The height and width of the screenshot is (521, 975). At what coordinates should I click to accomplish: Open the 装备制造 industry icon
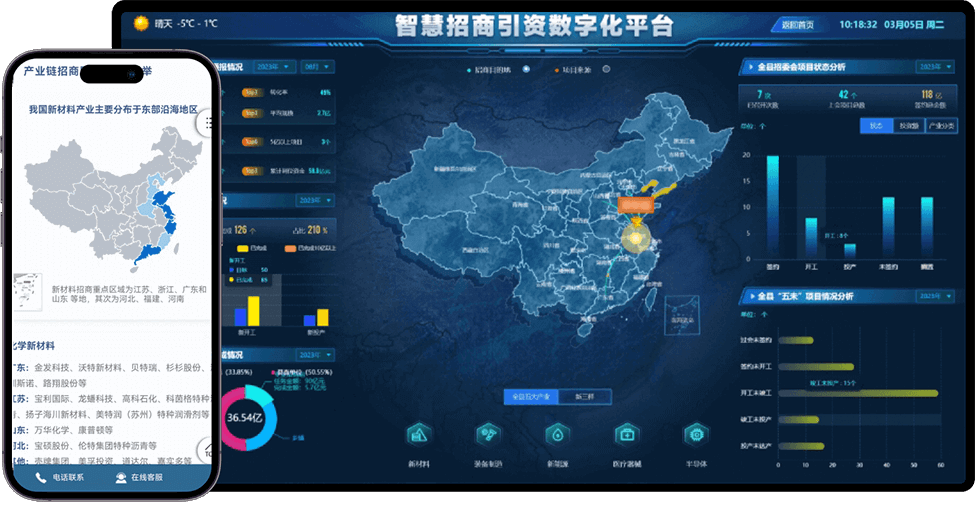[x=488, y=435]
